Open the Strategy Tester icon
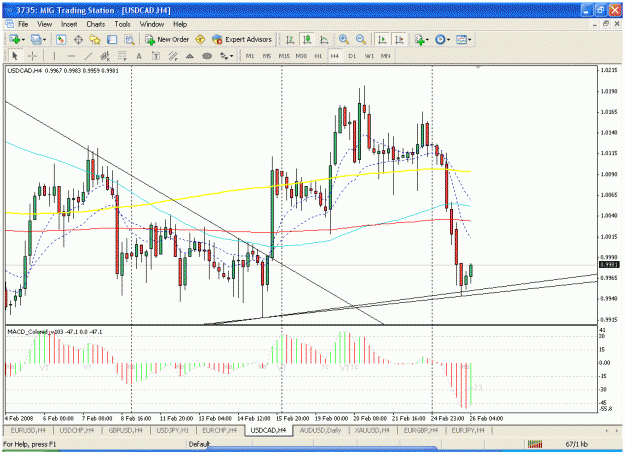This screenshot has height=452, width=625. point(129,39)
